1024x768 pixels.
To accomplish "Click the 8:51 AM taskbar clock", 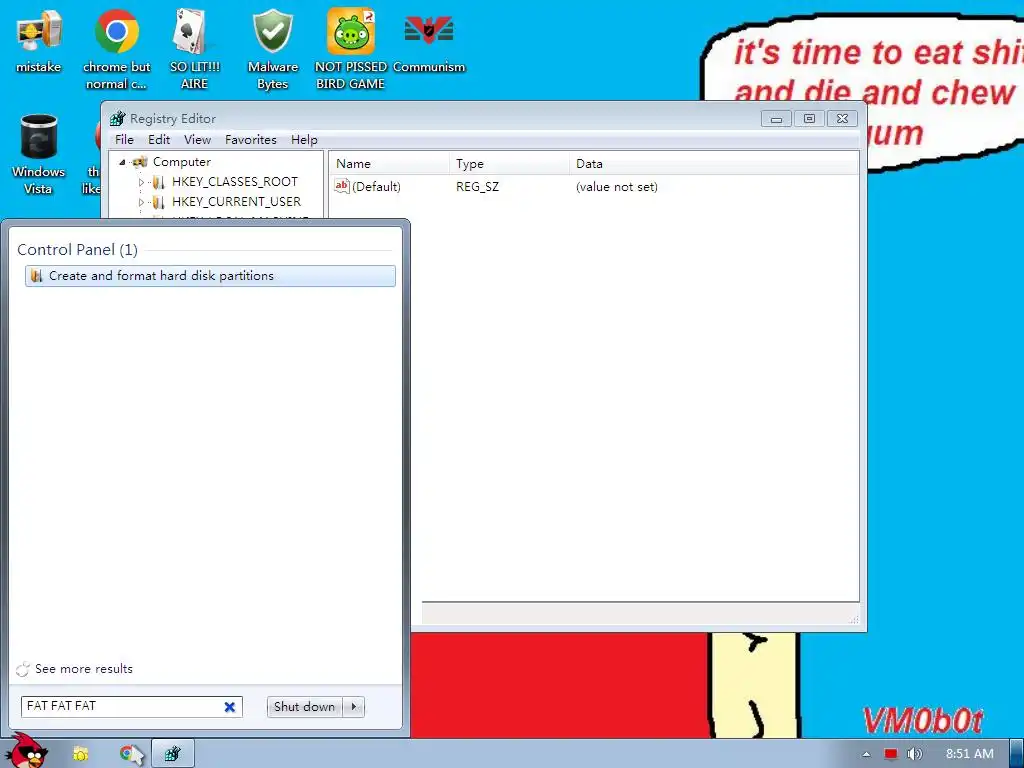I will tap(970, 754).
